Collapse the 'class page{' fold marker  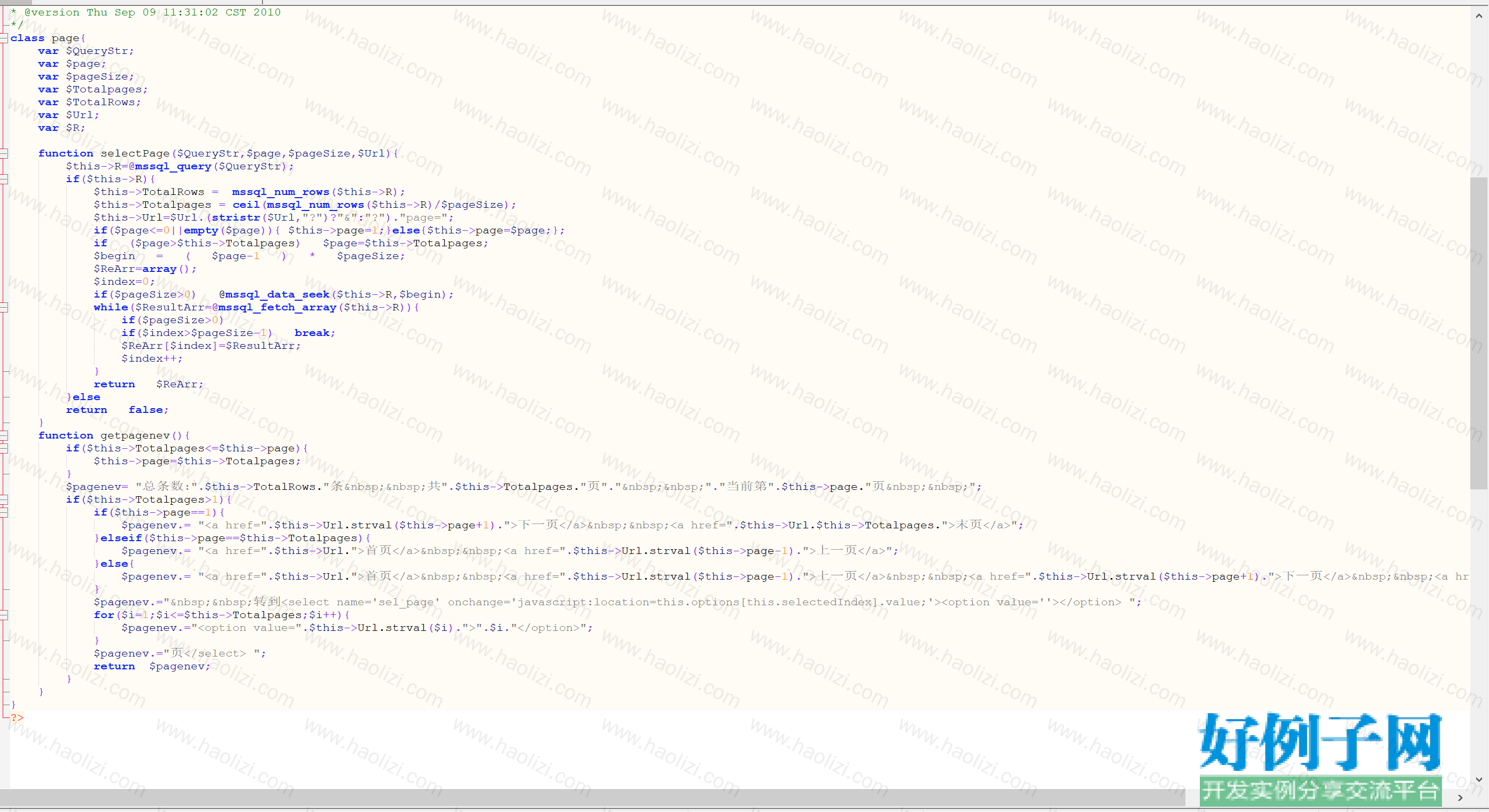pyautogui.click(x=4, y=38)
